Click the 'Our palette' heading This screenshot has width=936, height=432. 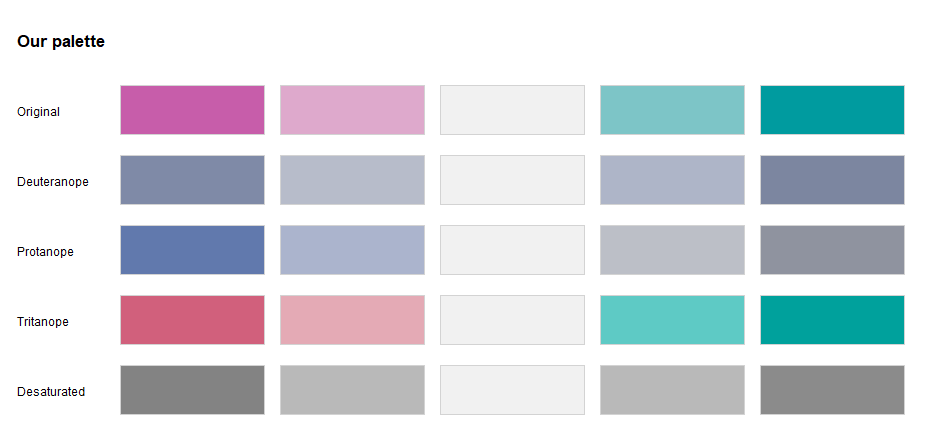(x=61, y=42)
